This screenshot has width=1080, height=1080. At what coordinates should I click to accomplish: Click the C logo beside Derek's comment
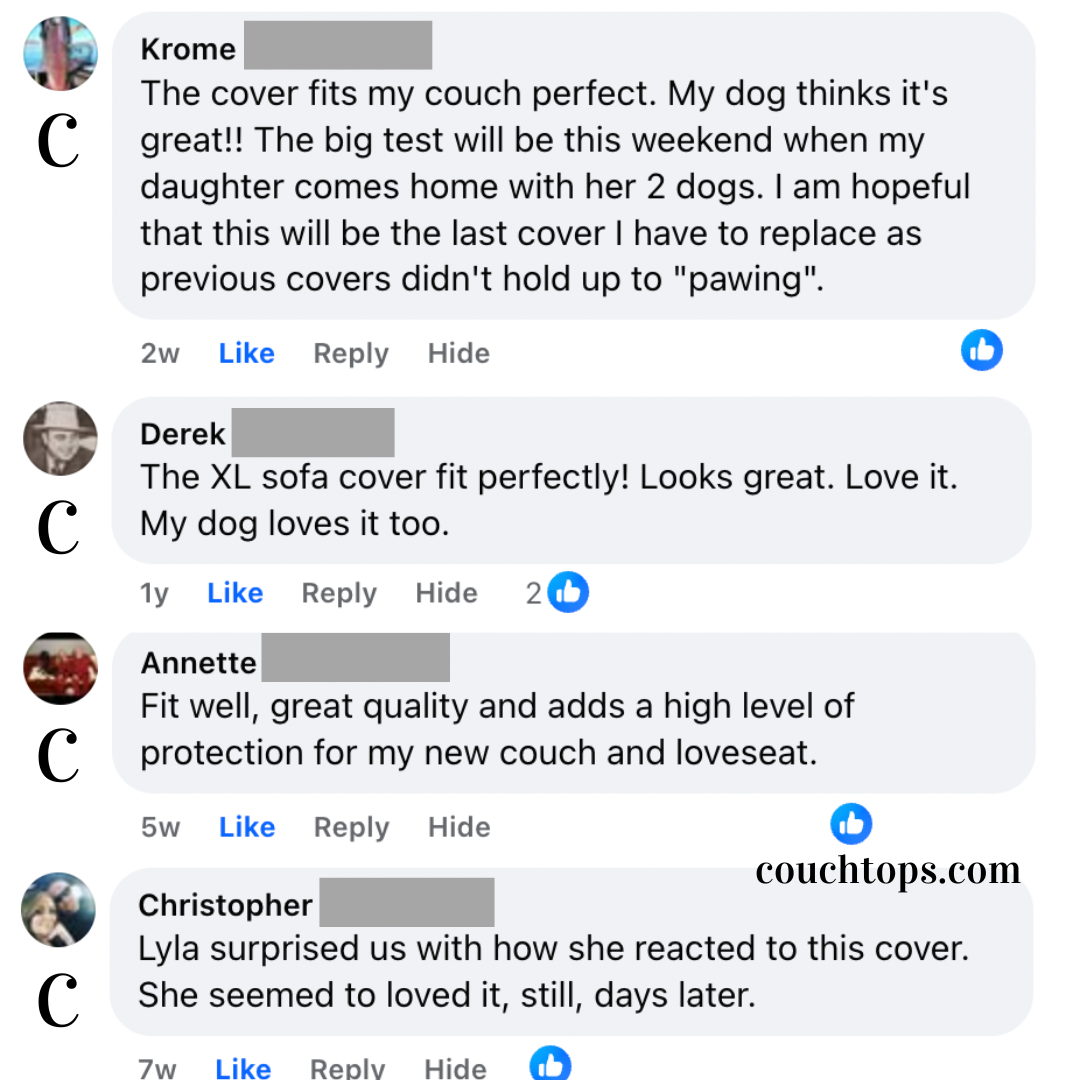coord(58,528)
